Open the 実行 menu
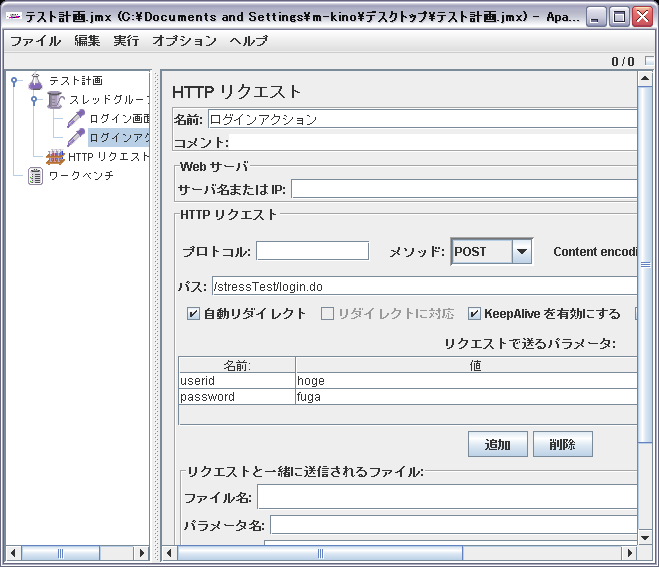The image size is (659, 567). tap(126, 41)
